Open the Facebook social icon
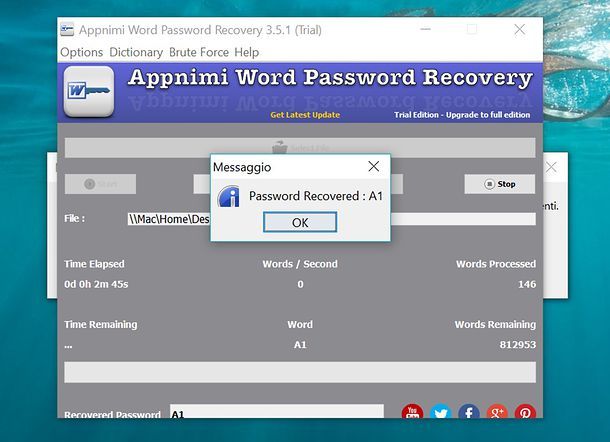Screen dimensions: 610x442 point(469,412)
